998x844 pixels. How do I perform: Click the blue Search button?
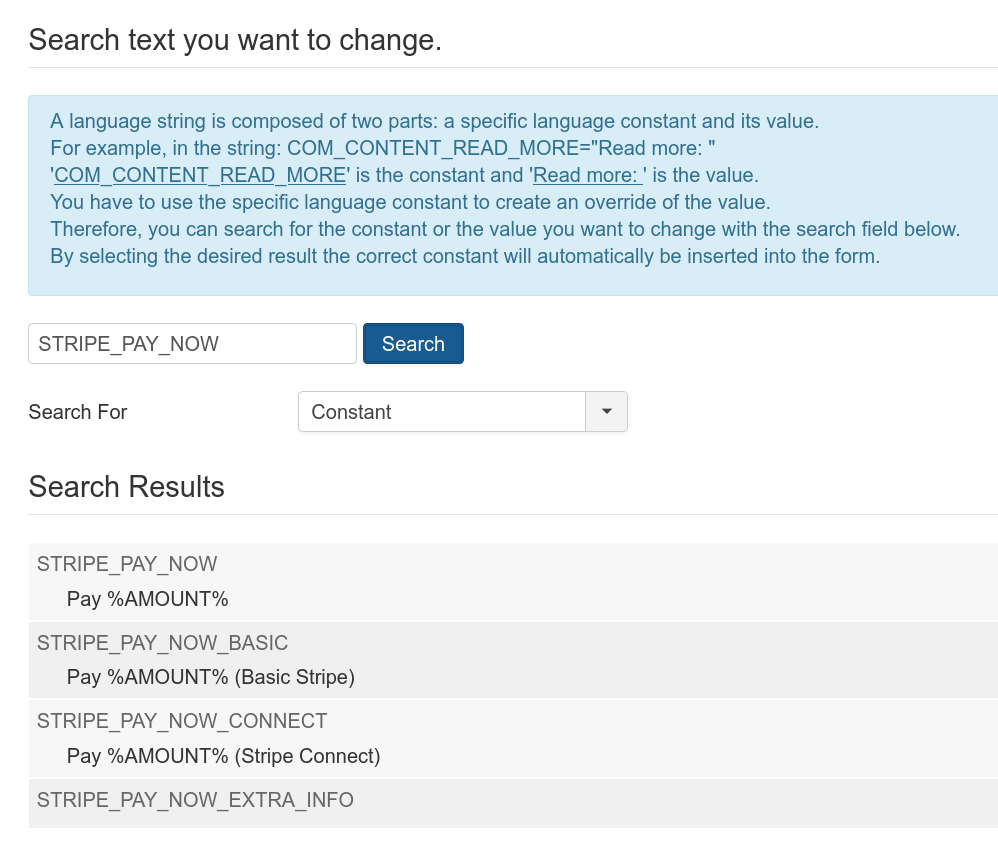413,344
